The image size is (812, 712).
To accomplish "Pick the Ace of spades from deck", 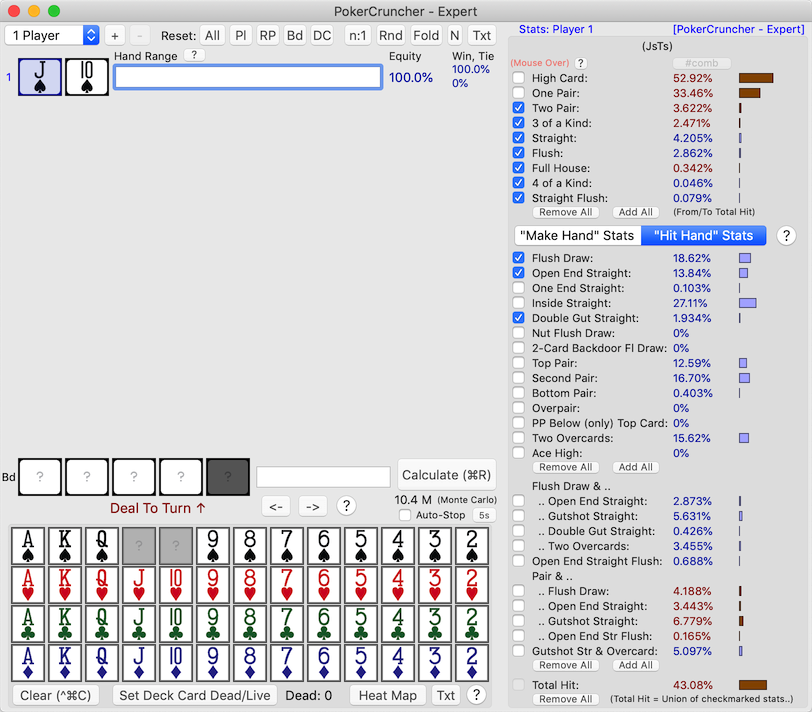I will (28, 546).
